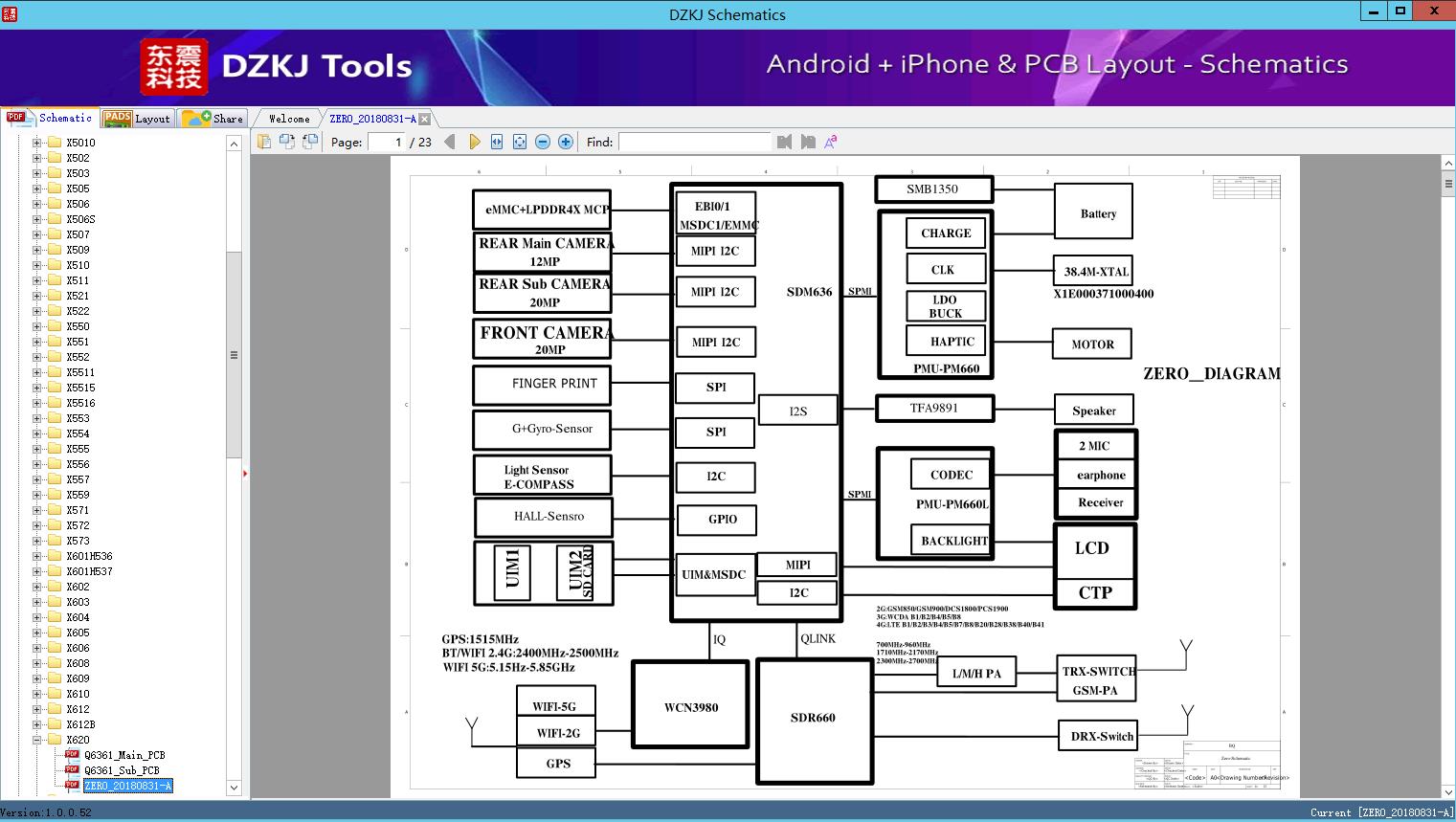Switch to the Layout tab
Image resolution: width=1456 pixels, height=822 pixels.
(137, 118)
